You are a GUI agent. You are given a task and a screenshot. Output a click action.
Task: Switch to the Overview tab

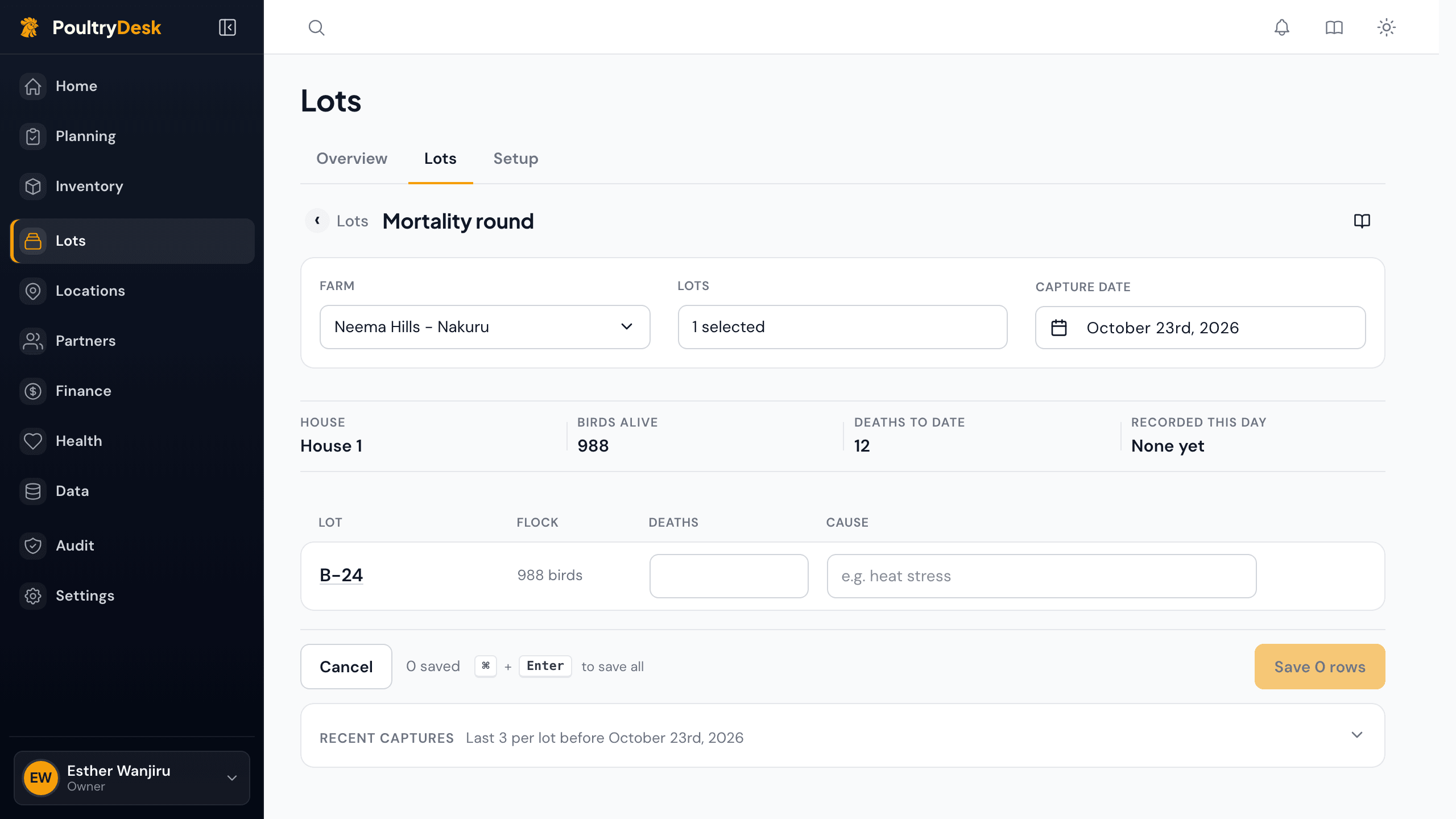click(351, 159)
